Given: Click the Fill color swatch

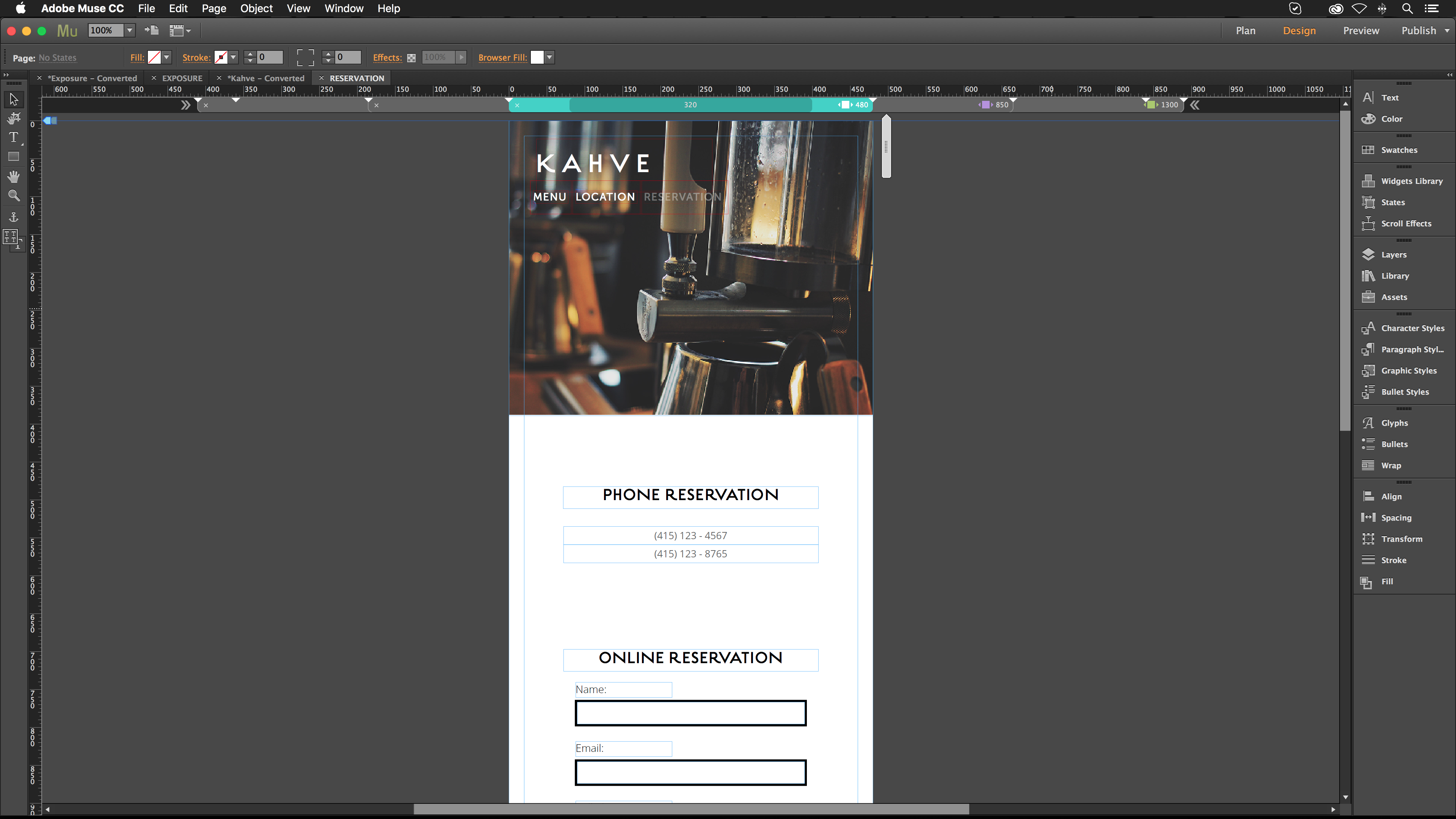Looking at the screenshot, I should point(154,57).
